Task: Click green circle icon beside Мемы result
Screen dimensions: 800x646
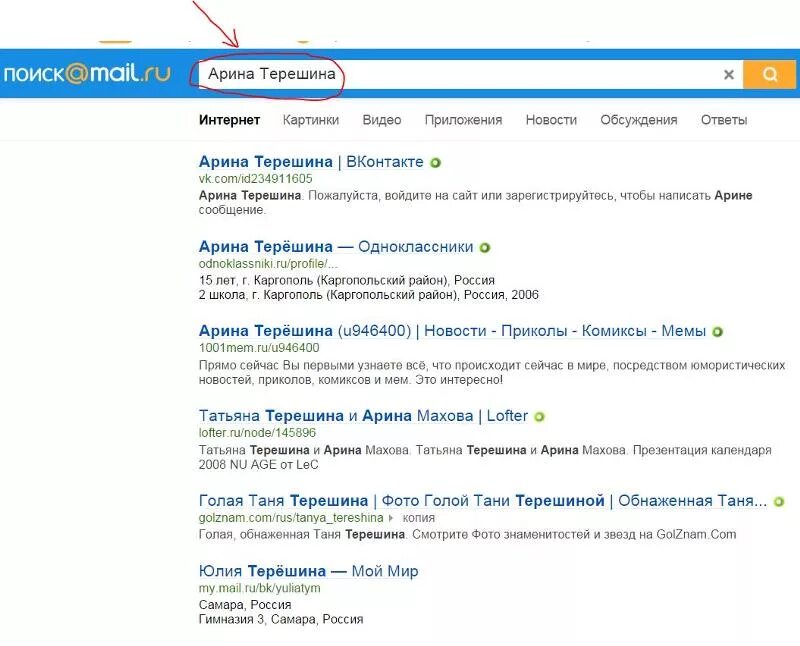Action: 717,332
